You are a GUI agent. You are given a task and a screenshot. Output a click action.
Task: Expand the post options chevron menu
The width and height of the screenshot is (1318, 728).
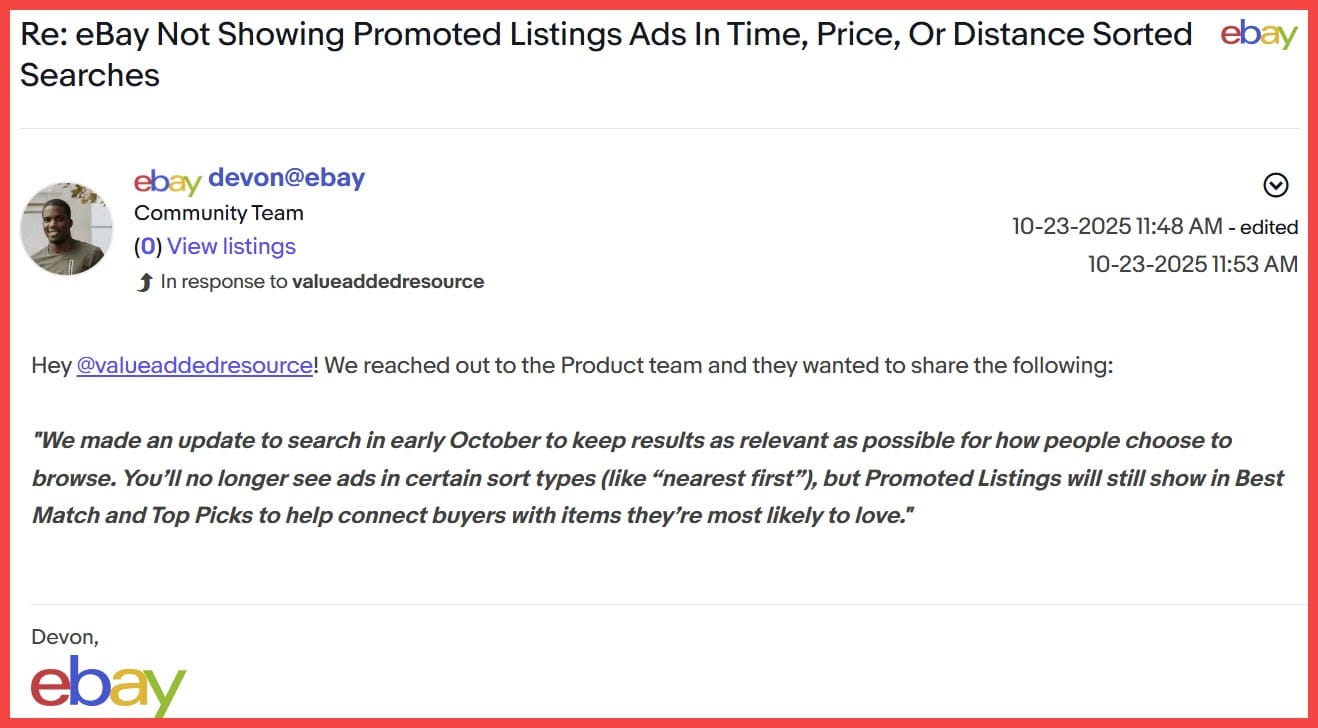[x=1276, y=185]
